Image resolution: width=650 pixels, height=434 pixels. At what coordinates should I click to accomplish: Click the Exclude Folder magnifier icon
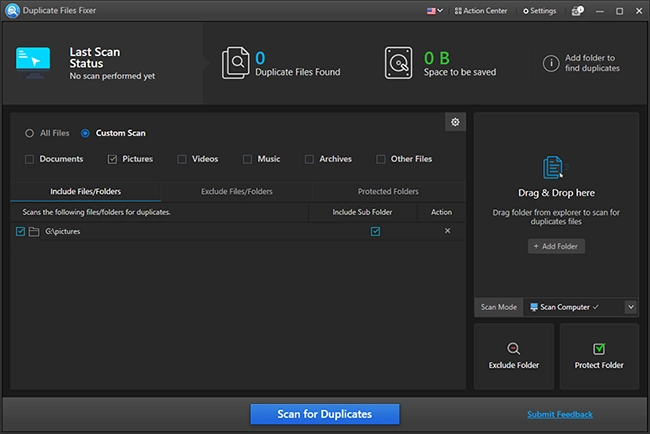pyautogui.click(x=513, y=349)
